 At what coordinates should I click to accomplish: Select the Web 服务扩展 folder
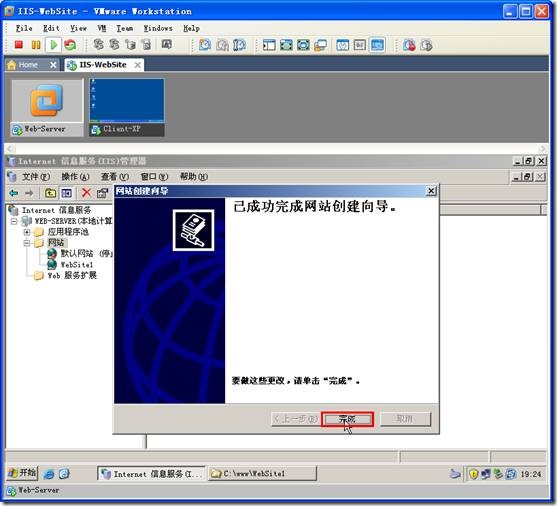(72, 276)
